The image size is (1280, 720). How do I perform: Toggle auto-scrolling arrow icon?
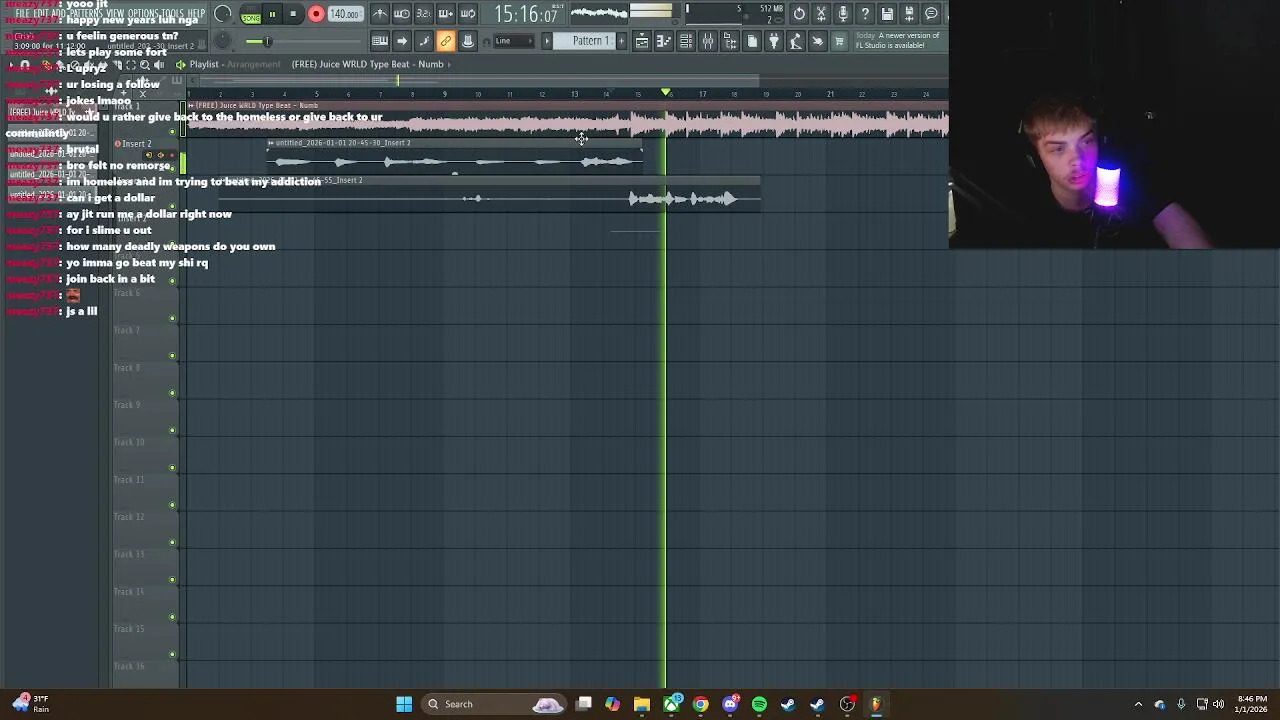402,41
